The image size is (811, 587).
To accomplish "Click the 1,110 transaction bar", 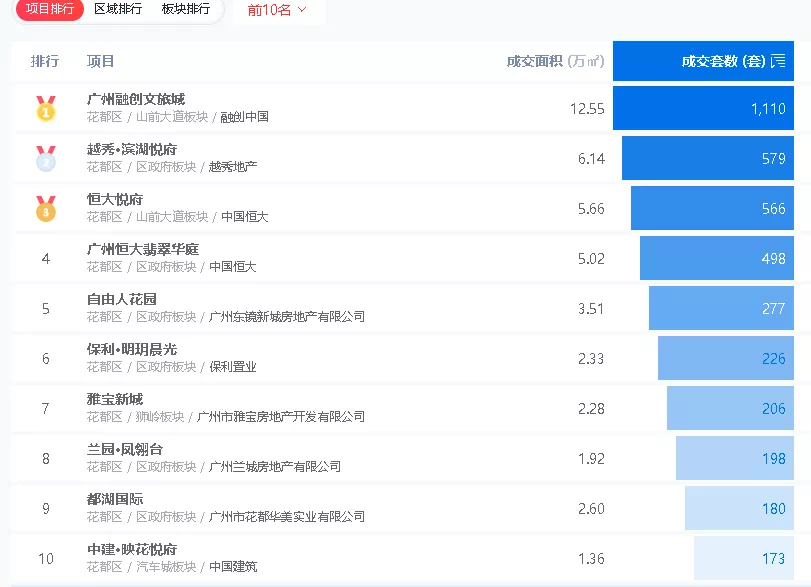I will click(703, 108).
